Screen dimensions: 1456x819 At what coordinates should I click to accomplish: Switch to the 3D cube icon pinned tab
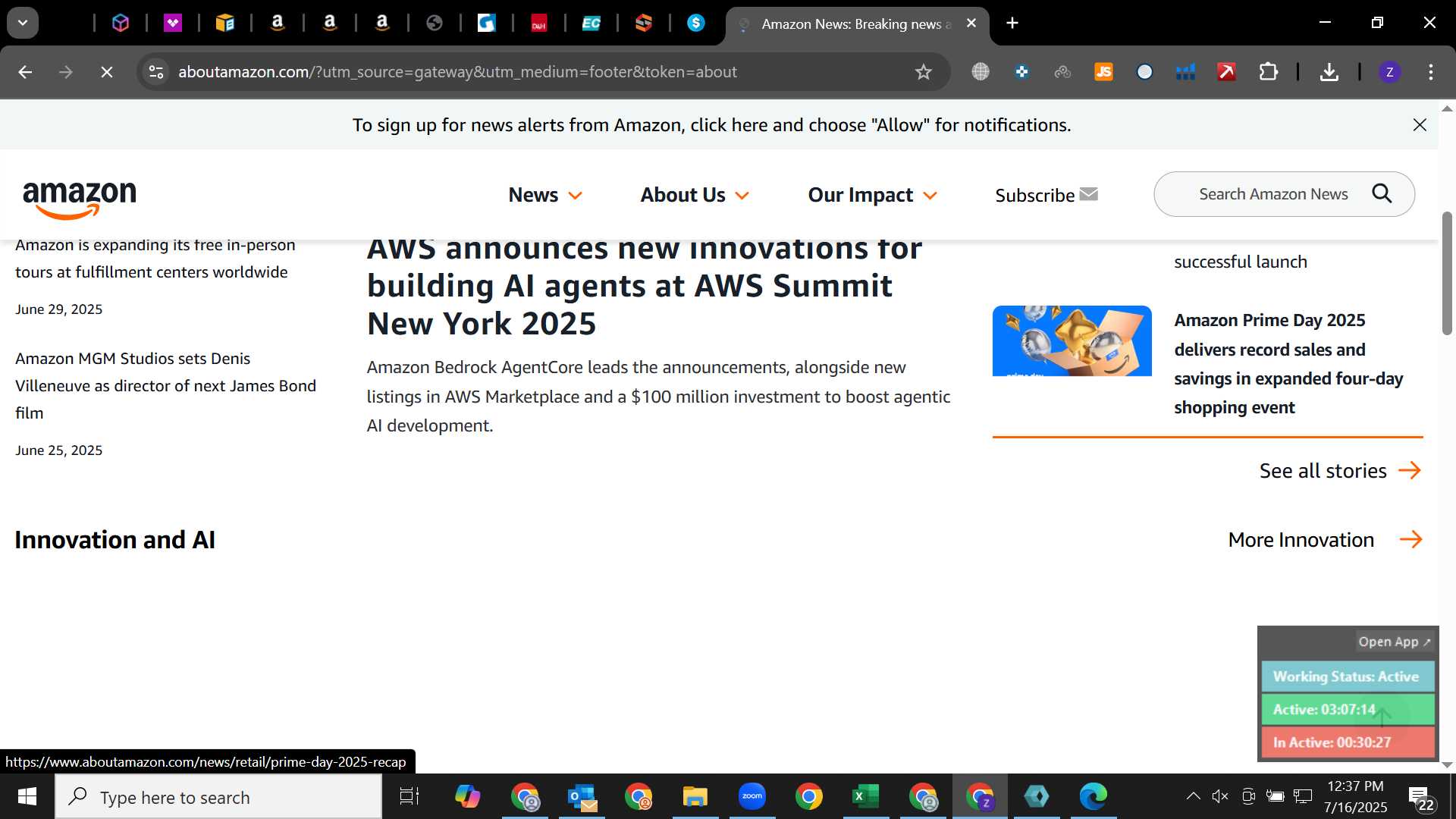(121, 24)
